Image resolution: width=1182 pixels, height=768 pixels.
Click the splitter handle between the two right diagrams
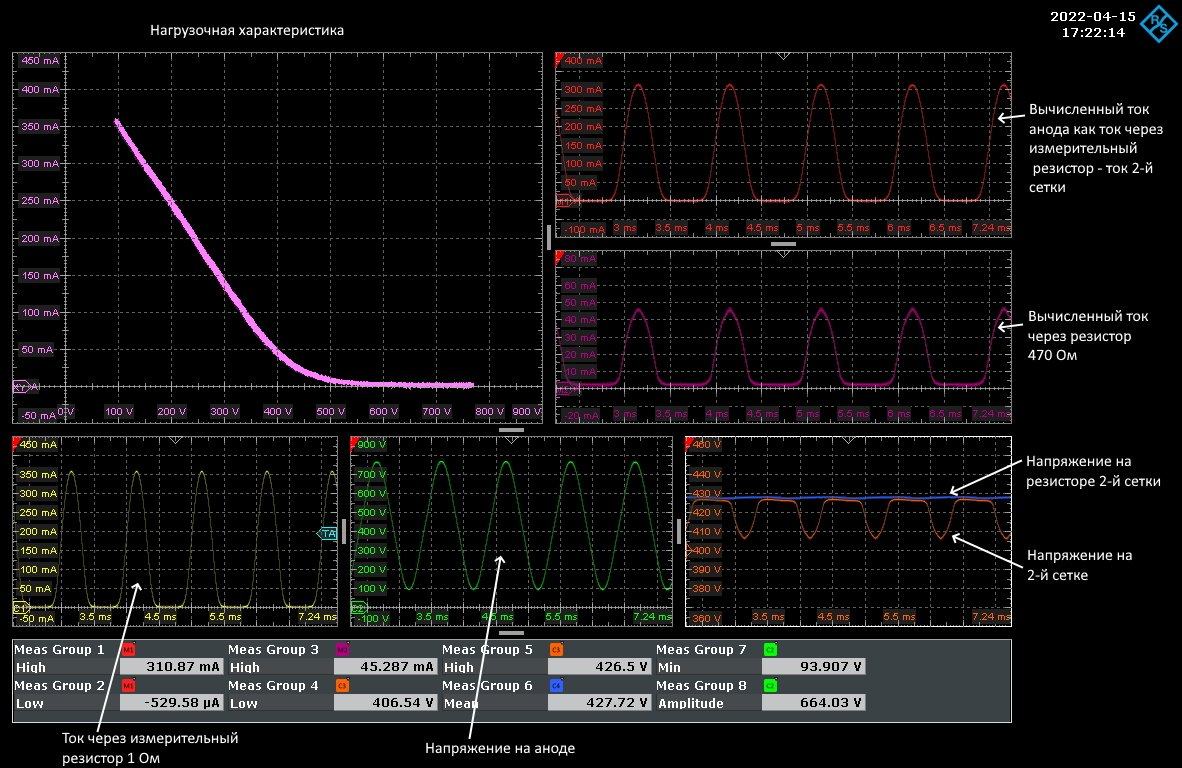(783, 243)
